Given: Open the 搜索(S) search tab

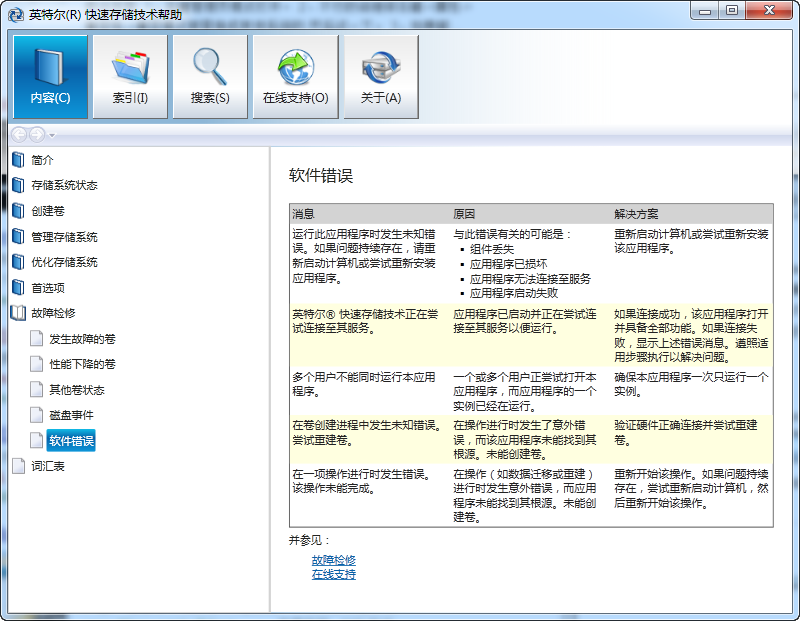Looking at the screenshot, I should point(210,77).
